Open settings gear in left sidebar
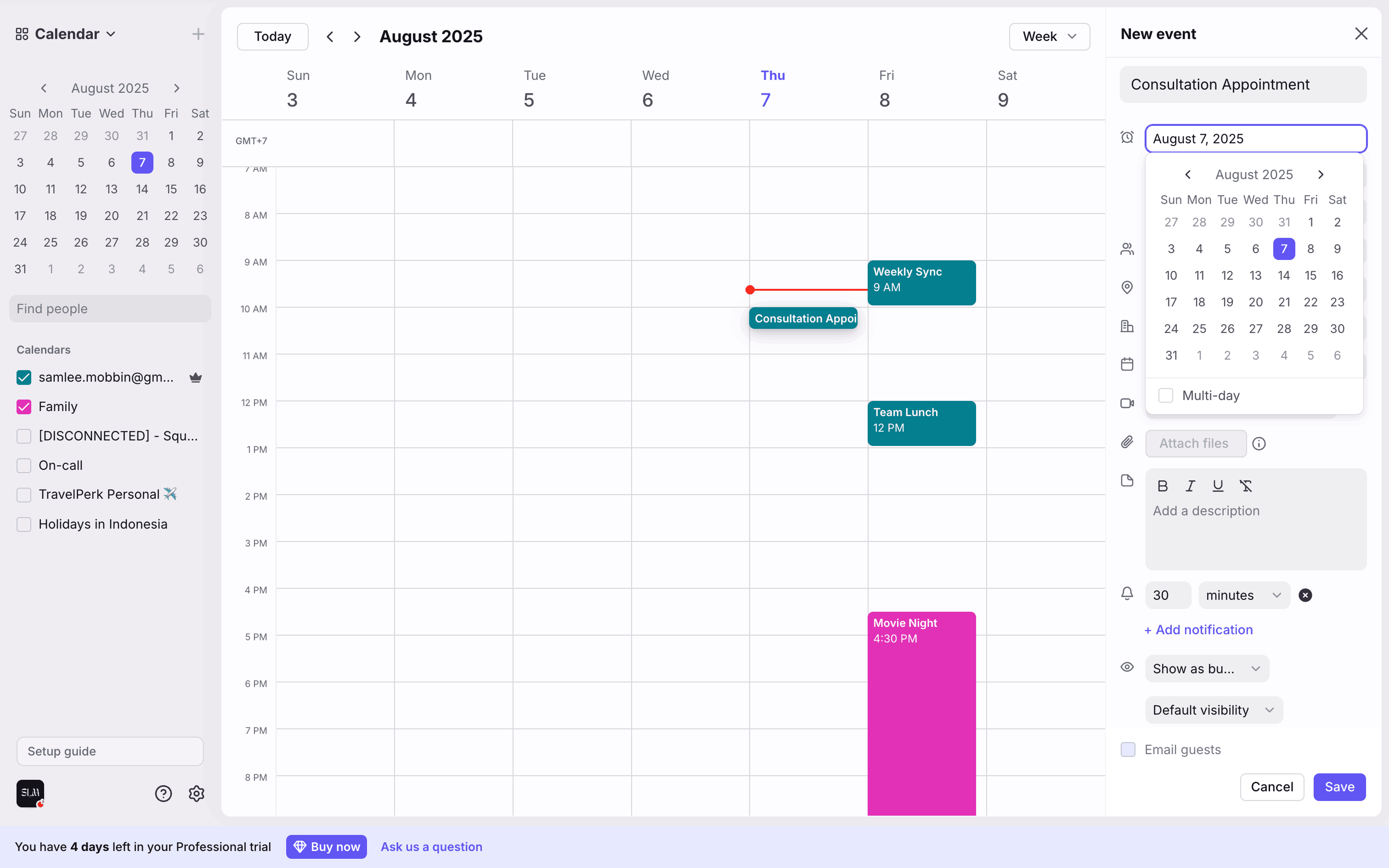Viewport: 1389px width, 868px height. (x=196, y=794)
